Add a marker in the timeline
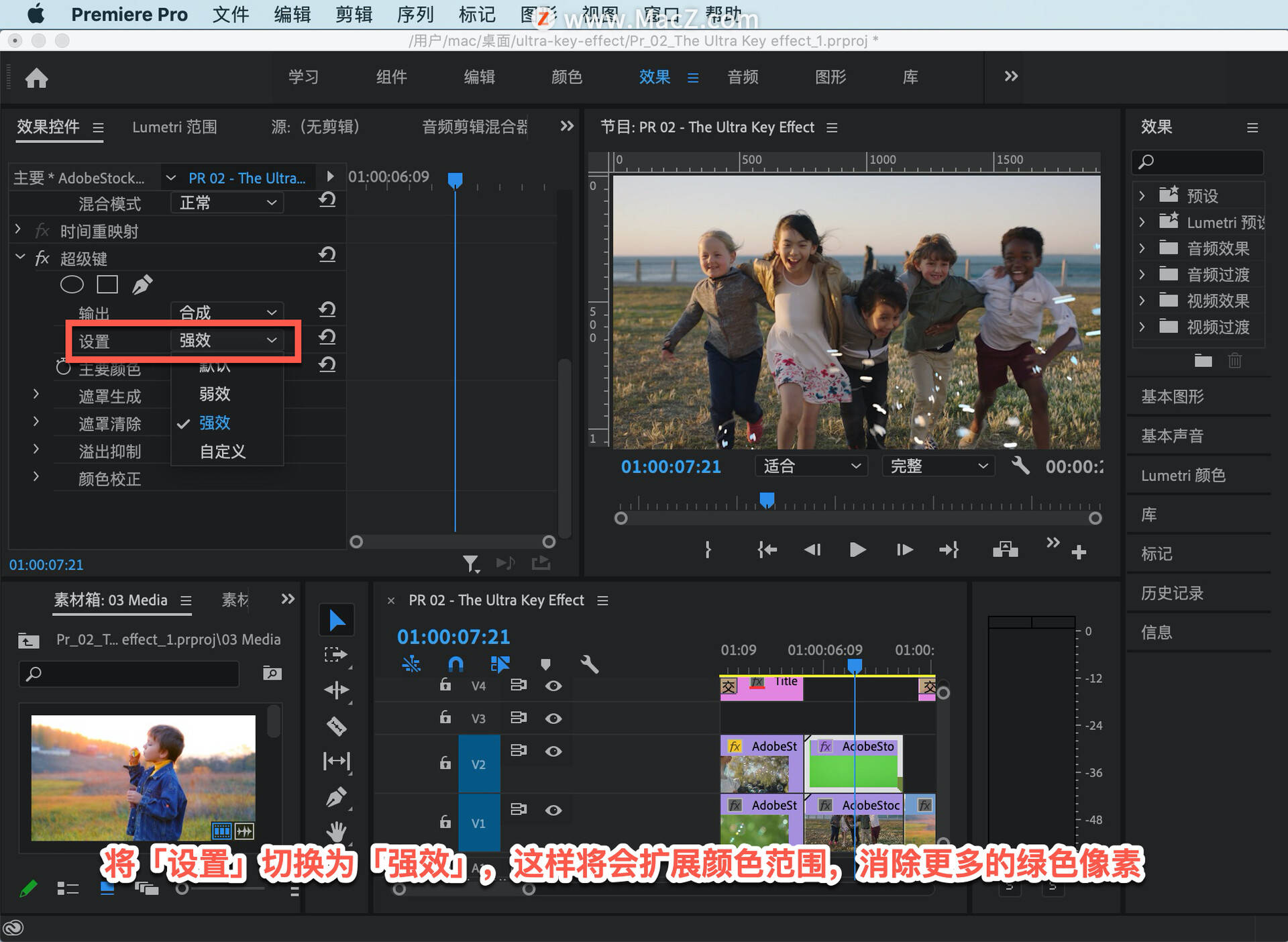This screenshot has height=942, width=1288. tap(545, 664)
